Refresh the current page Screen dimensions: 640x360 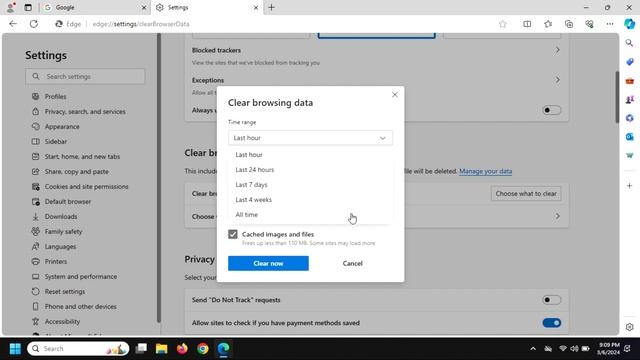click(34, 24)
